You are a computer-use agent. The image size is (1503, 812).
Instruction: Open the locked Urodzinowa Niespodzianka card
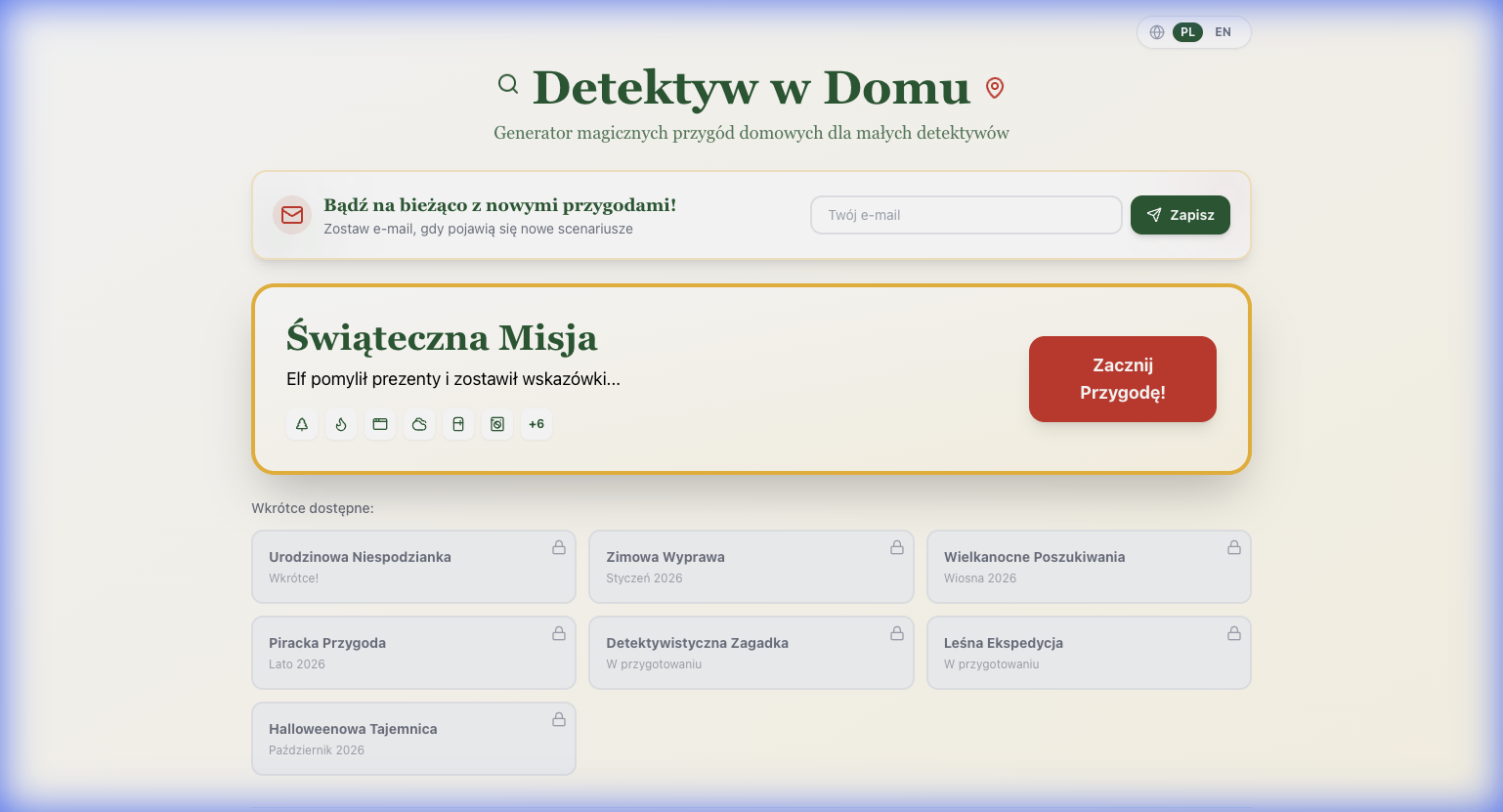(x=413, y=567)
